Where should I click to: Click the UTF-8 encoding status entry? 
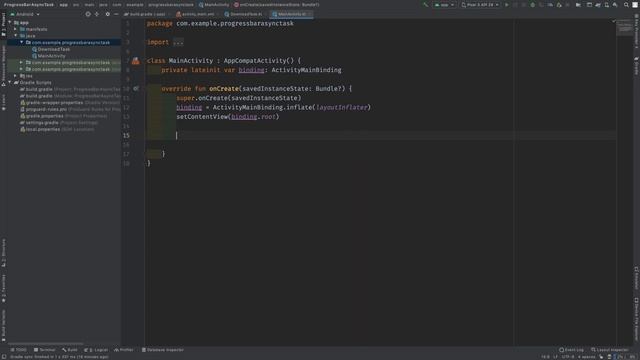[x=568, y=357]
